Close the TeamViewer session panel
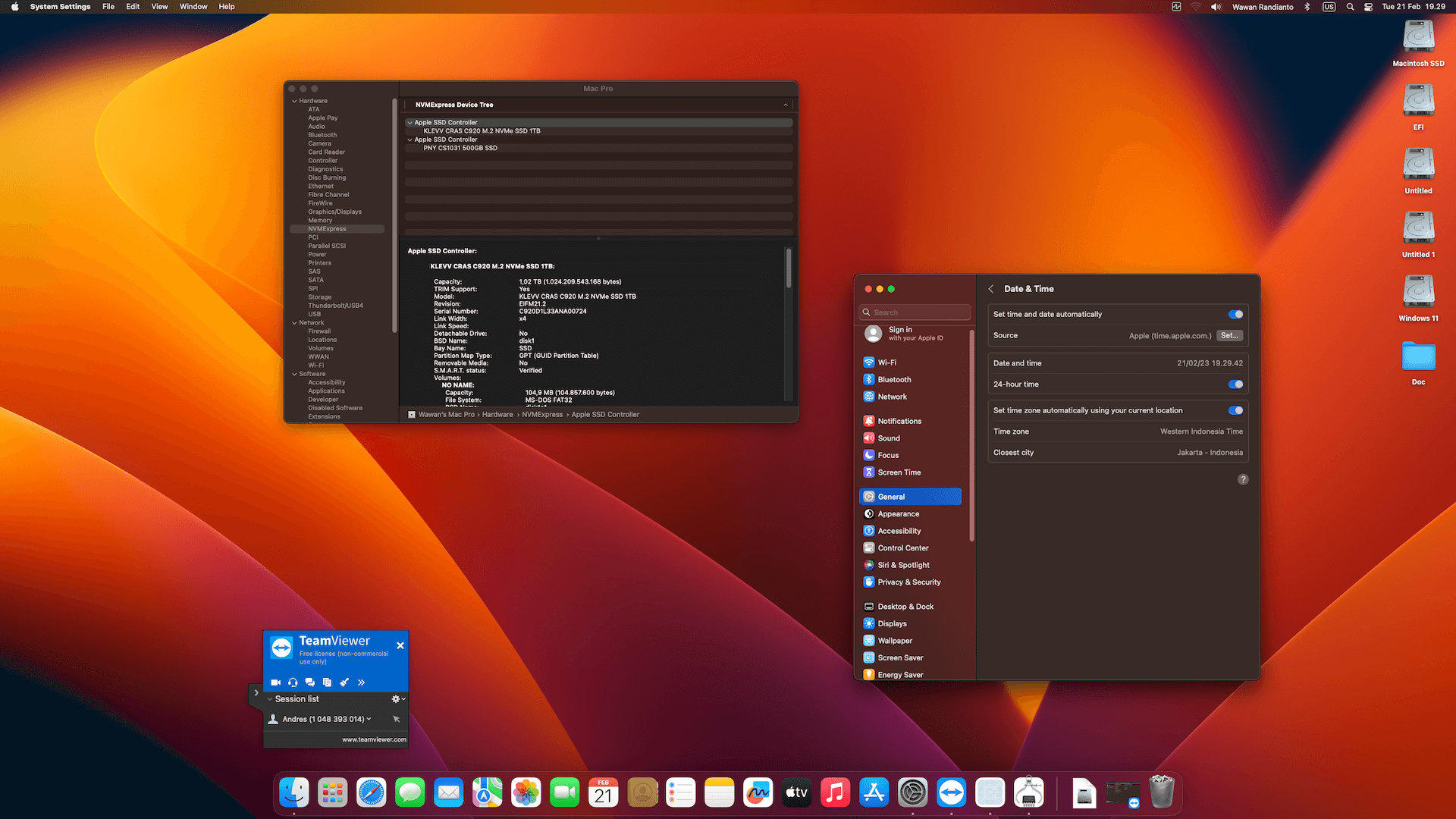This screenshot has width=1456, height=819. [400, 645]
